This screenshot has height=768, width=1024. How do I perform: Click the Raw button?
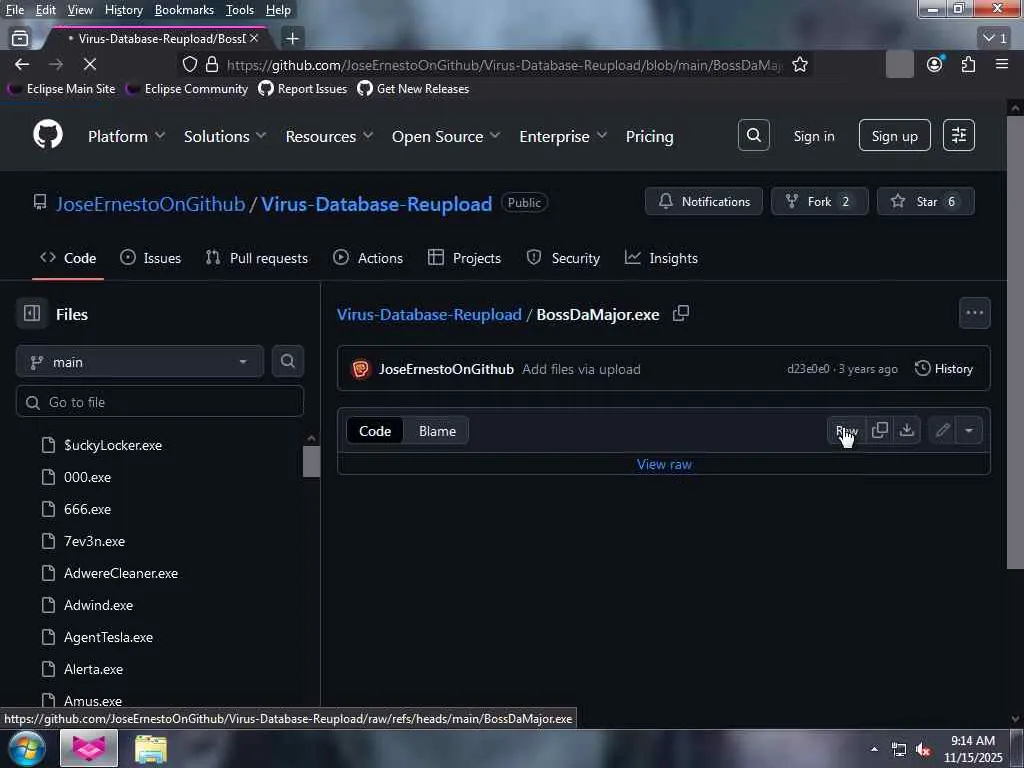point(847,430)
